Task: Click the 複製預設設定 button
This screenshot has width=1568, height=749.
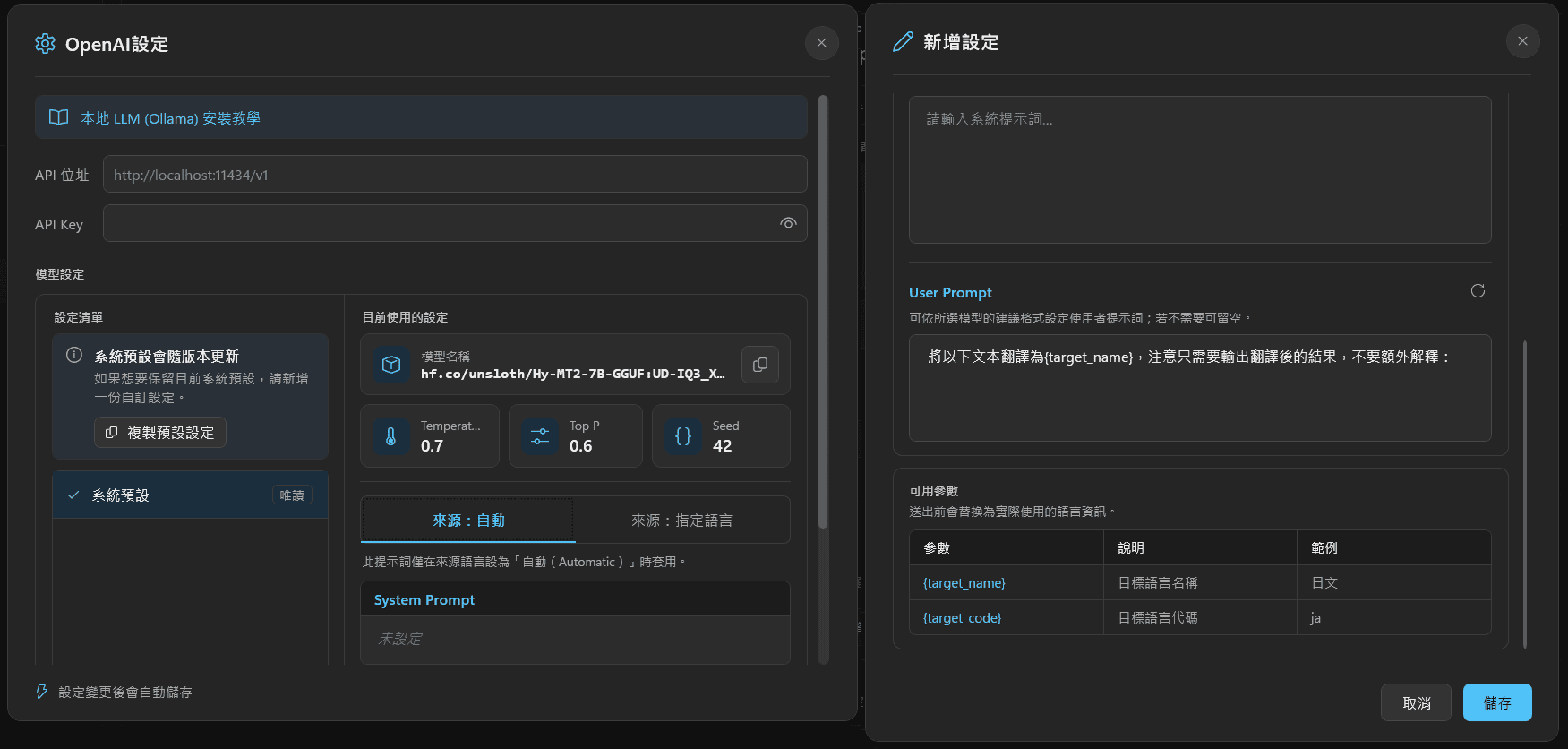Action: [160, 432]
